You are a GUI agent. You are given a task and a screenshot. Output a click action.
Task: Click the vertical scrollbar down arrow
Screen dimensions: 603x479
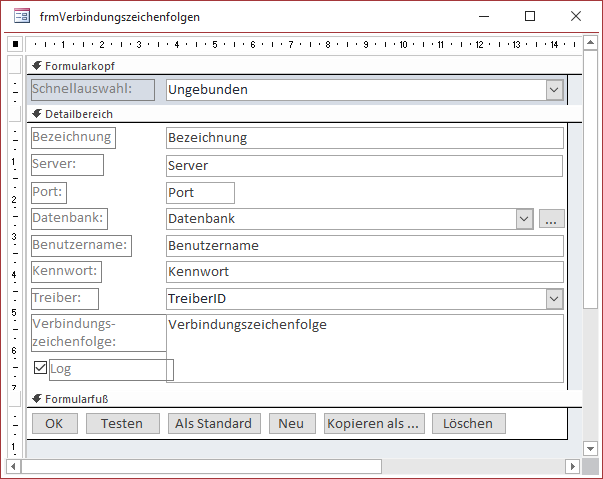tap(590, 448)
